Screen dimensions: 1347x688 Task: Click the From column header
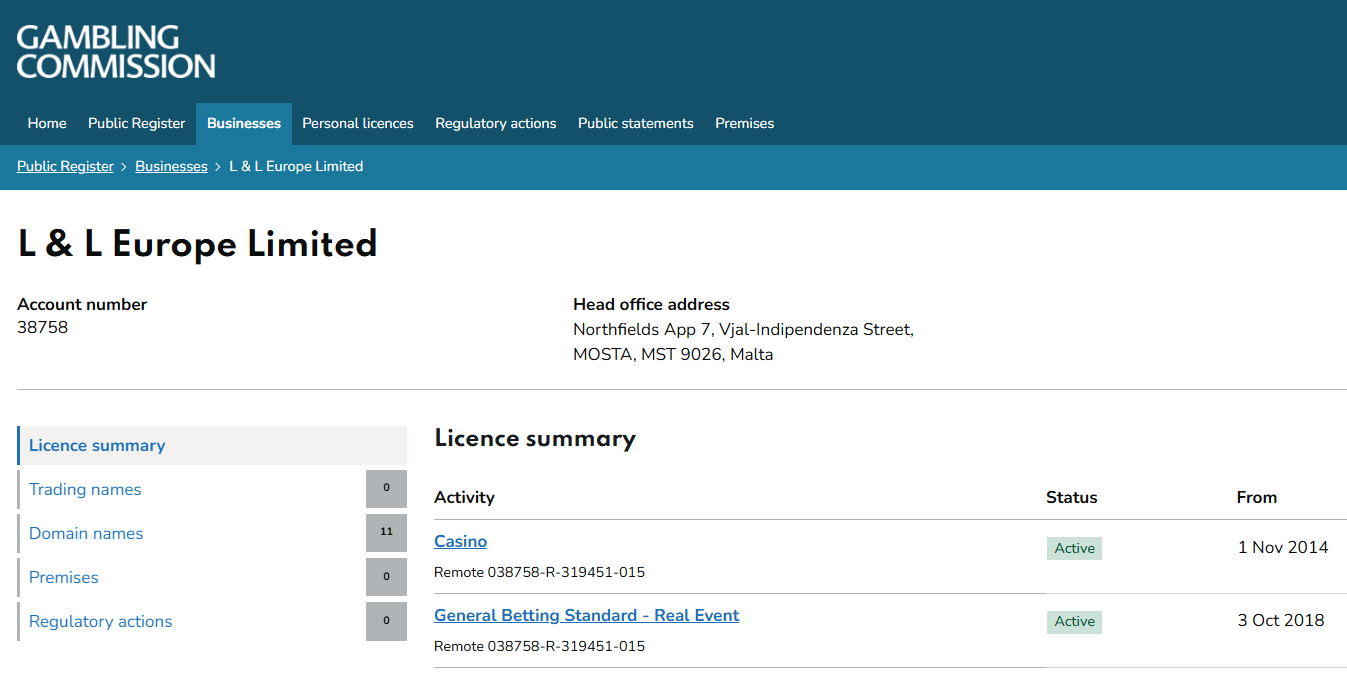point(1257,497)
